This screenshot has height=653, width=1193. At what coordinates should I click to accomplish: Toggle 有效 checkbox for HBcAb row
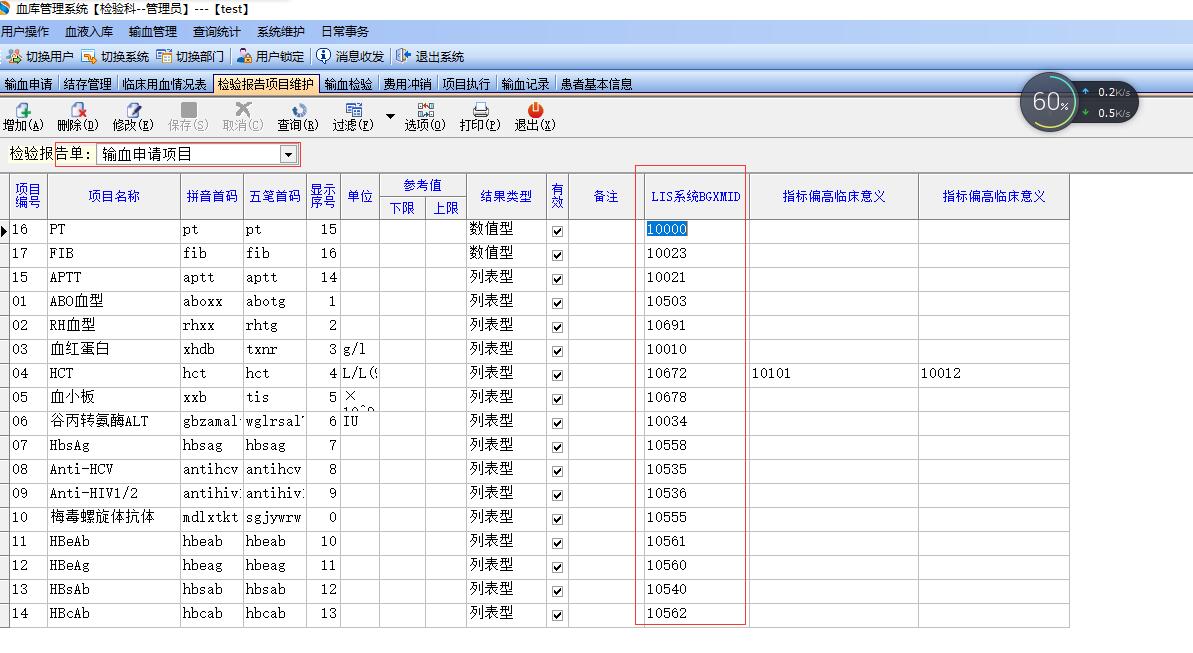(x=558, y=615)
